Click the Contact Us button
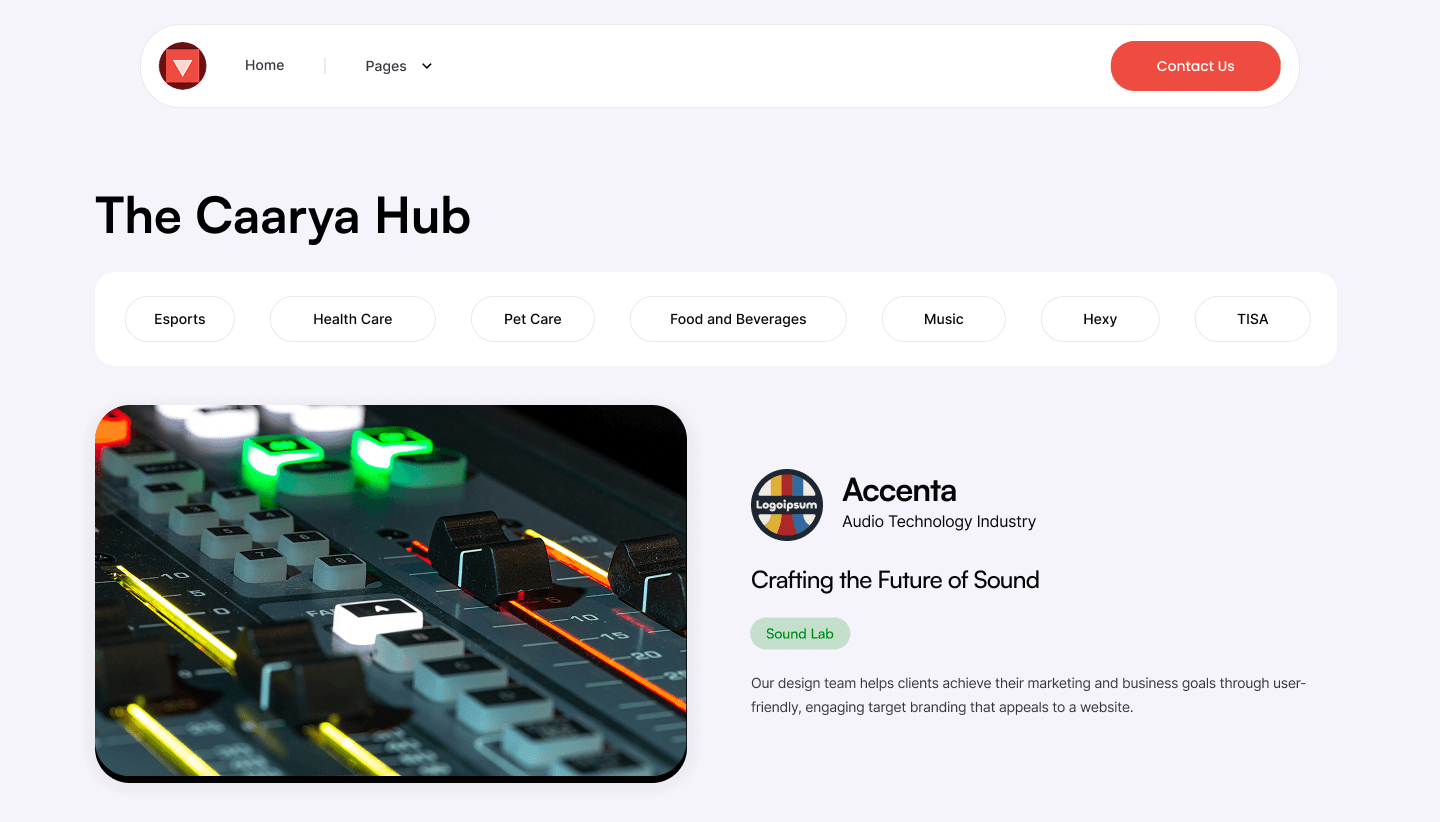 [1195, 66]
